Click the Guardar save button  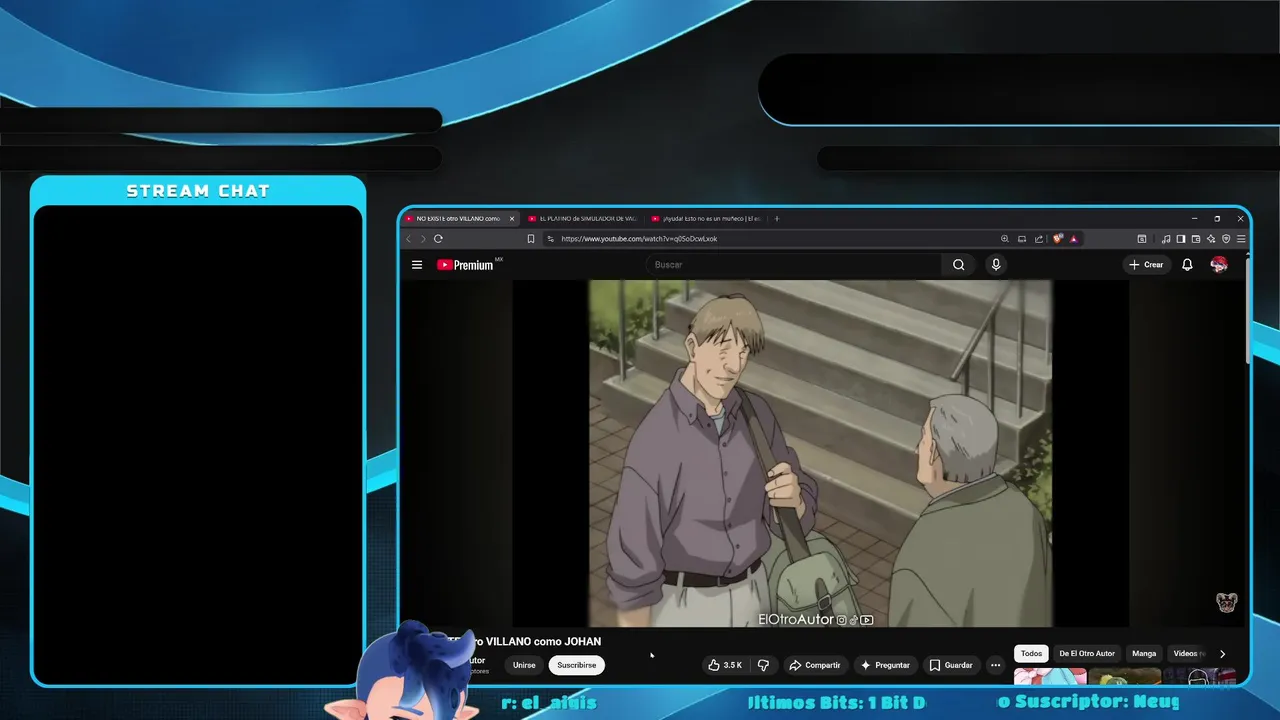(950, 665)
